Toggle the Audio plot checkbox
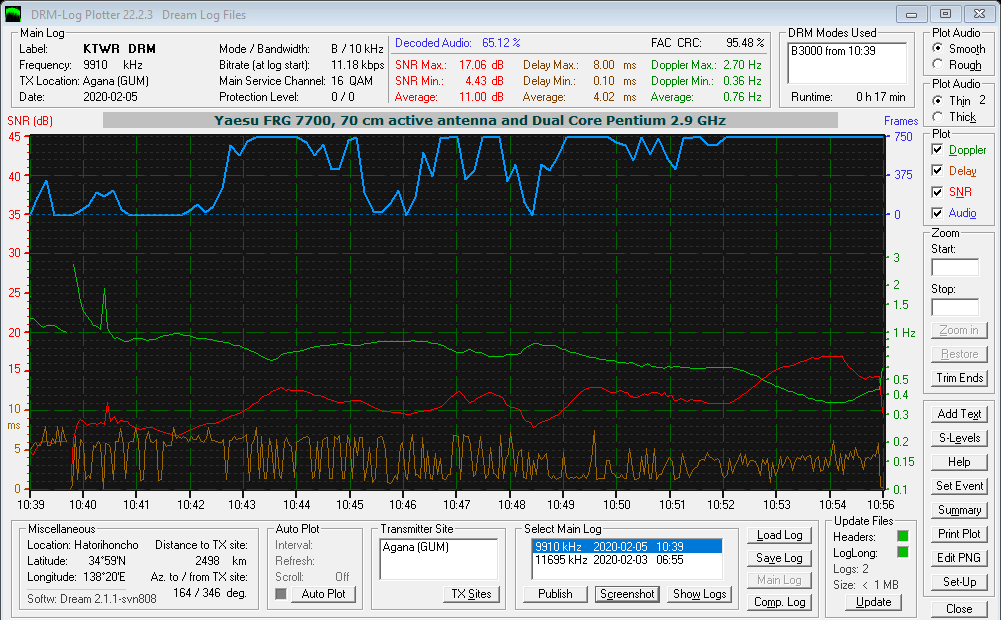Viewport: 1001px width, 620px height. (937, 213)
